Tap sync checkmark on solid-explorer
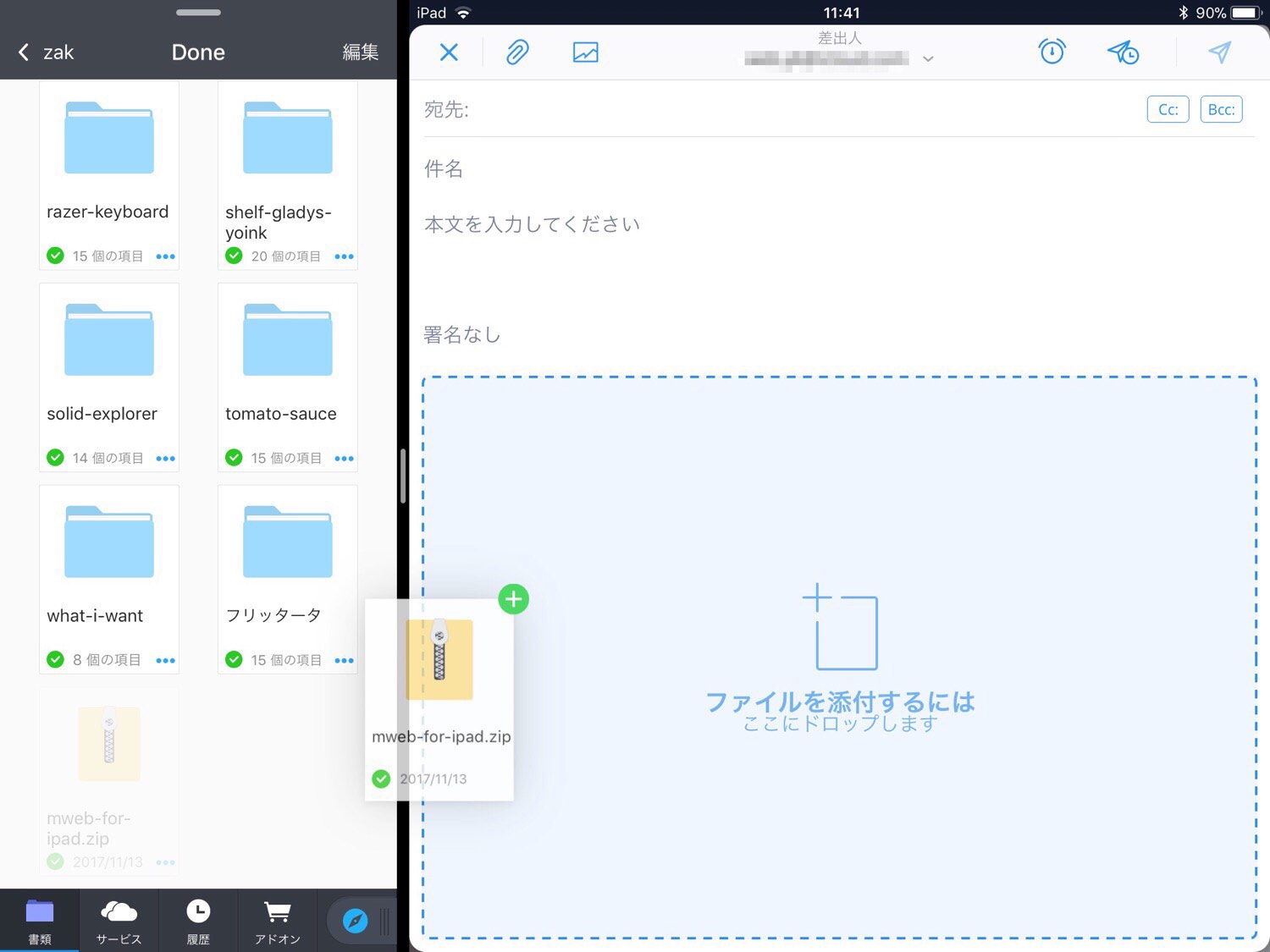This screenshot has height=952, width=1270. (55, 458)
